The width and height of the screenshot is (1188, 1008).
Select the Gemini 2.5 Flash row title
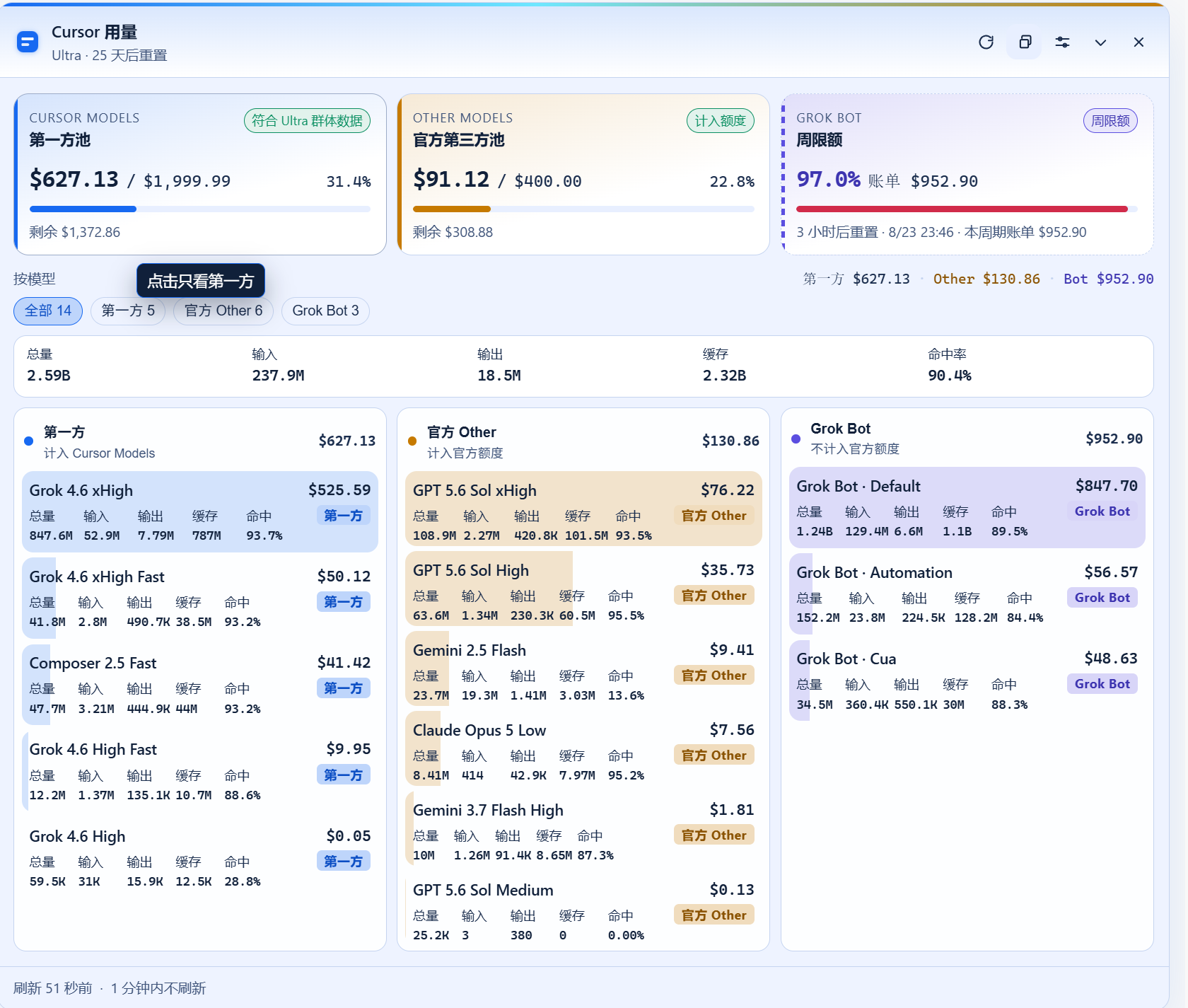click(x=470, y=650)
